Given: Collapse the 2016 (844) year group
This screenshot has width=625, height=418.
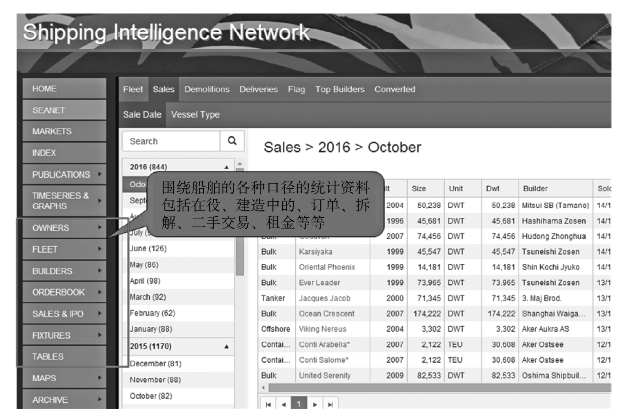Looking at the screenshot, I should pos(226,167).
